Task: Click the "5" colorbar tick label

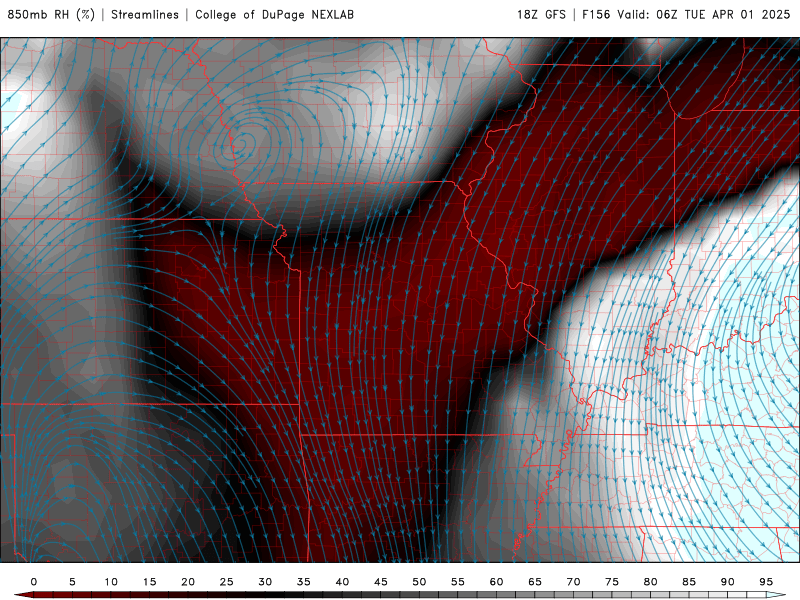Action: pos(72,582)
